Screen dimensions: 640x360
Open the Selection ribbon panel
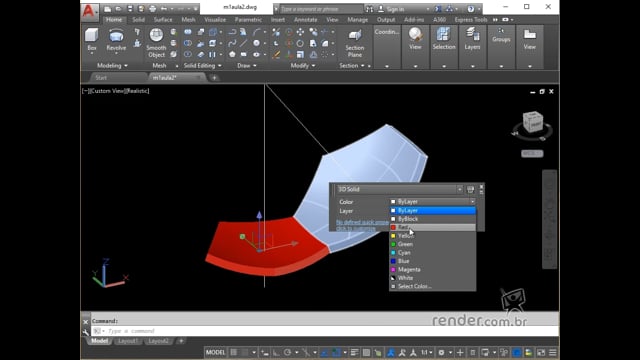(x=444, y=38)
